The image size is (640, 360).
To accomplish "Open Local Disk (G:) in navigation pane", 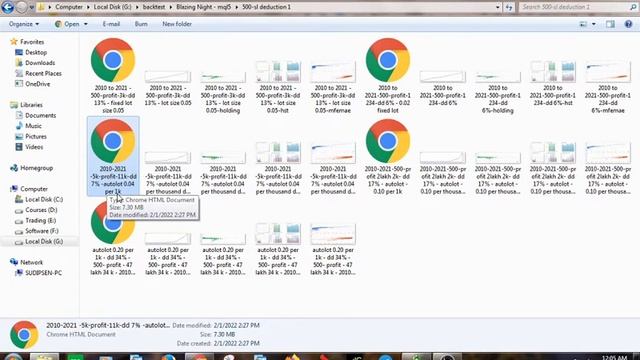I will 44,242.
